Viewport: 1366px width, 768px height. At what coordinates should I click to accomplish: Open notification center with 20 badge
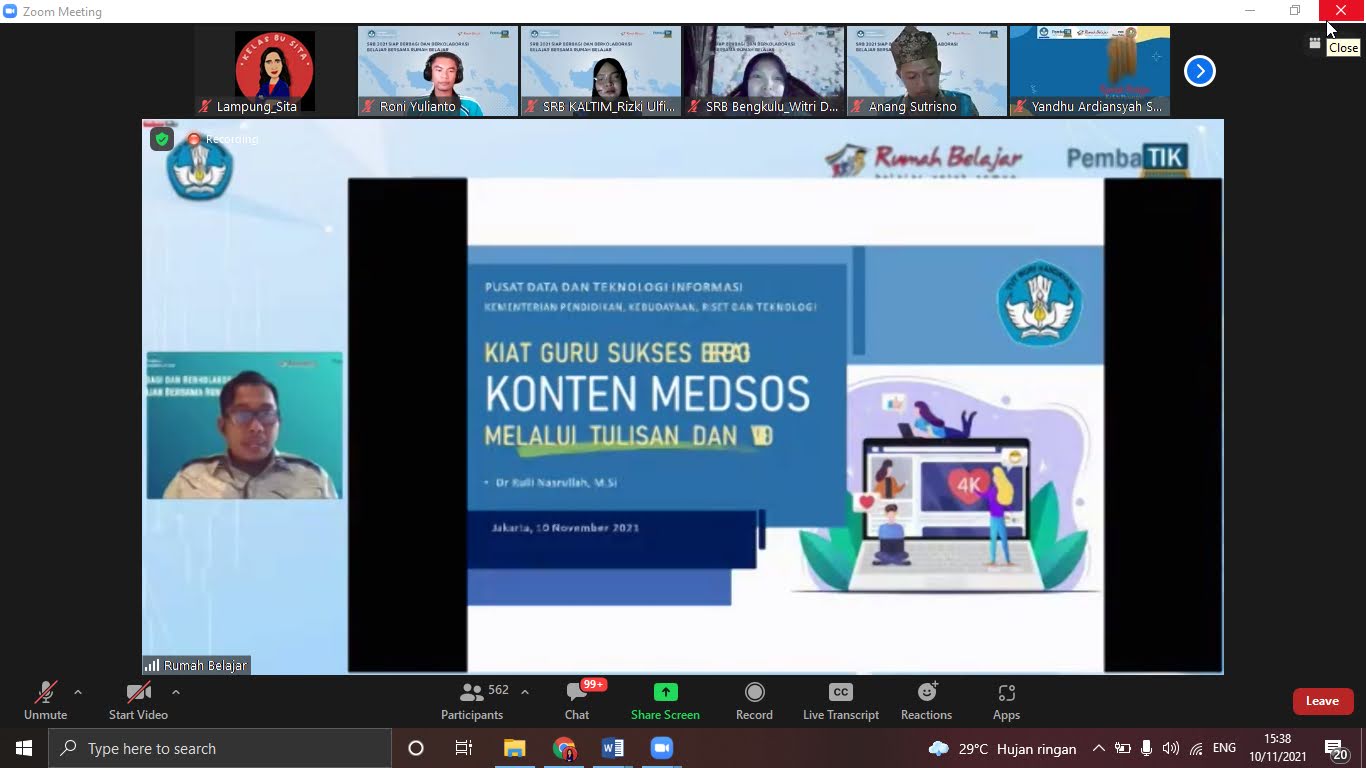(x=1337, y=748)
